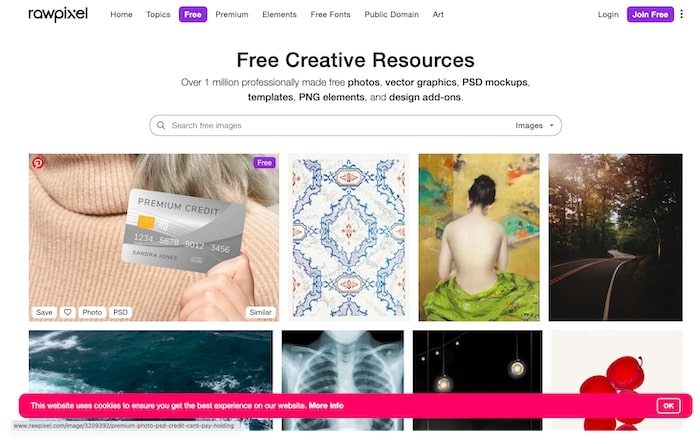Click the Join Free button
The height and width of the screenshot is (444, 700).
click(x=650, y=14)
